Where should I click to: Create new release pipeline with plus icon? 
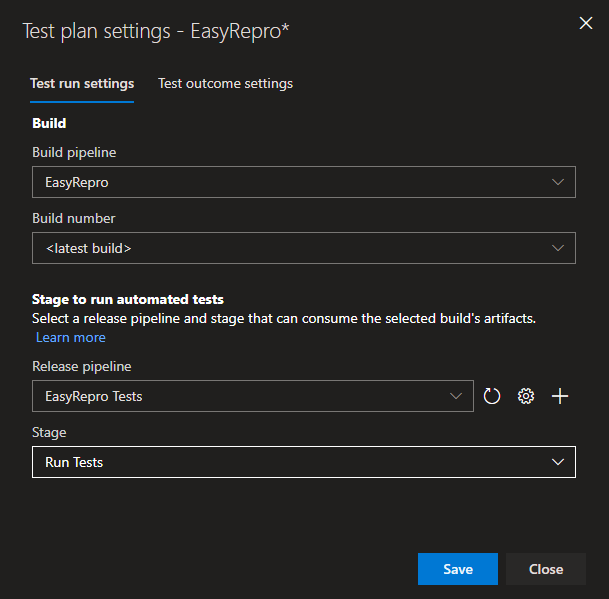[x=560, y=396]
